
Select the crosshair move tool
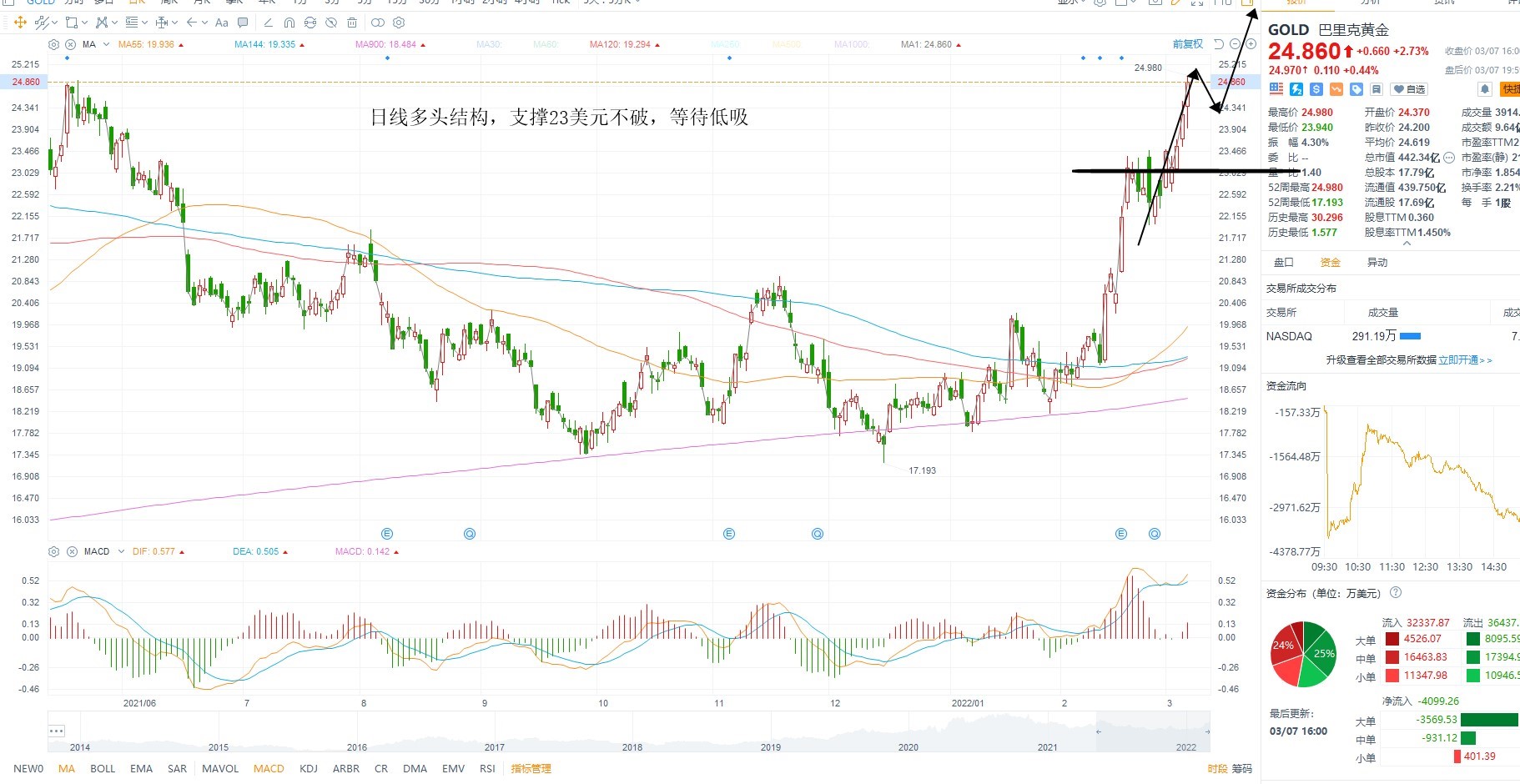click(20, 23)
